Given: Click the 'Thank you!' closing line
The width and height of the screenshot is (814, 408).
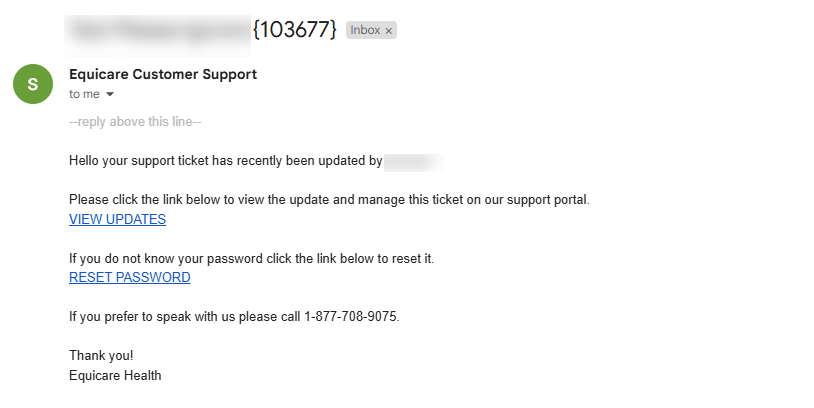Looking at the screenshot, I should (101, 355).
